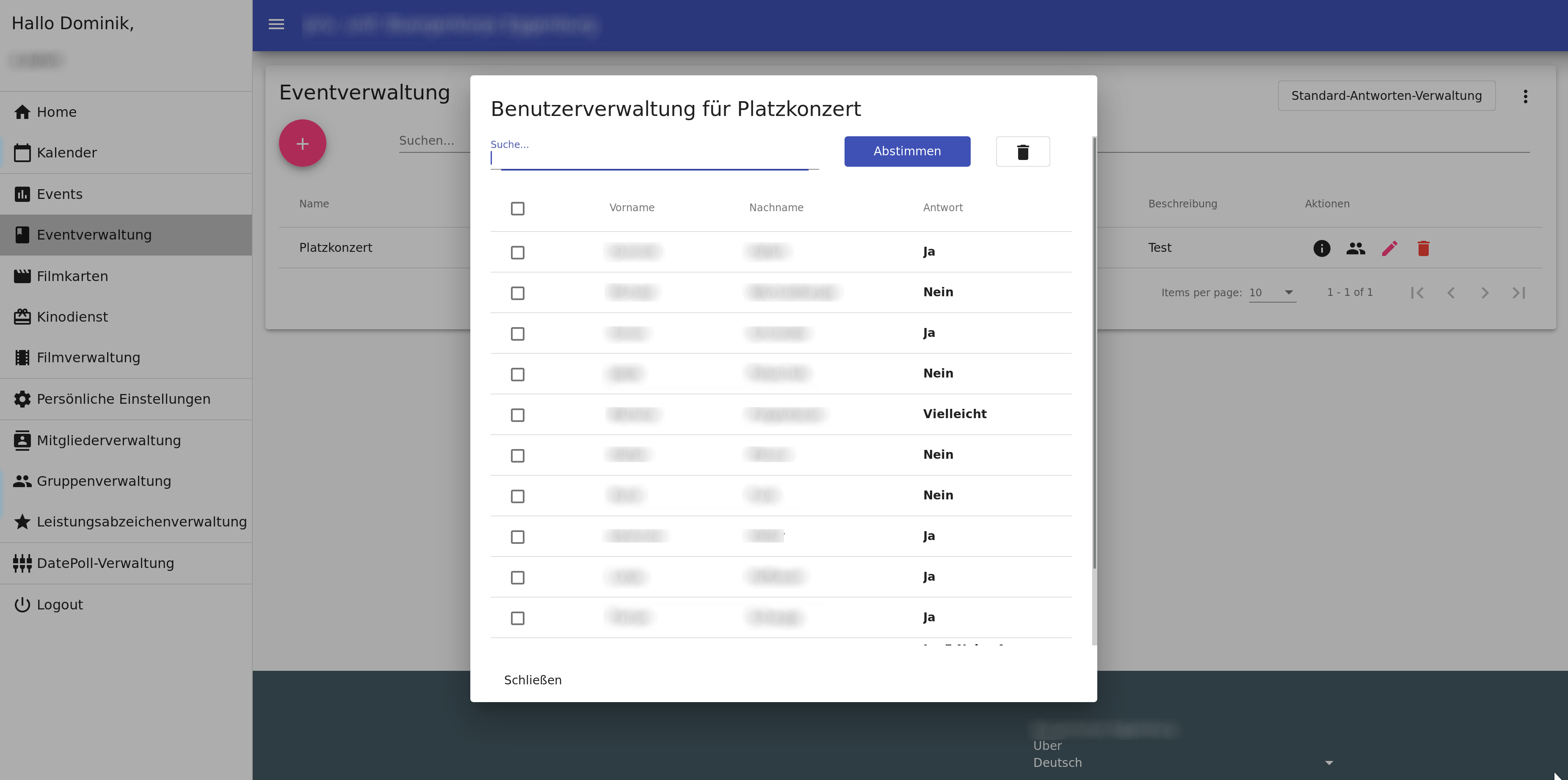
Task: Click the Gruppenverwaltung people icon
Action: point(22,481)
